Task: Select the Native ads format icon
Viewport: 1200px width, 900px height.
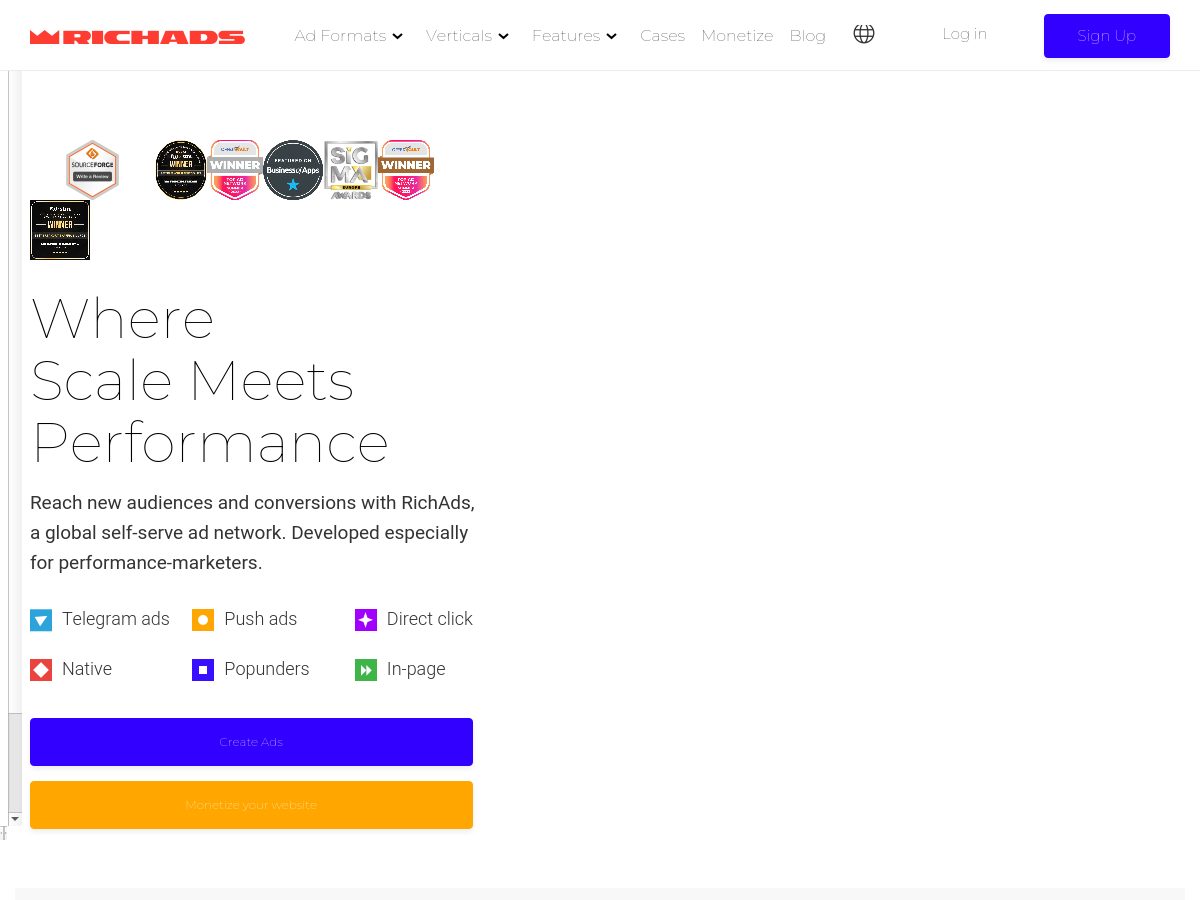Action: (41, 670)
